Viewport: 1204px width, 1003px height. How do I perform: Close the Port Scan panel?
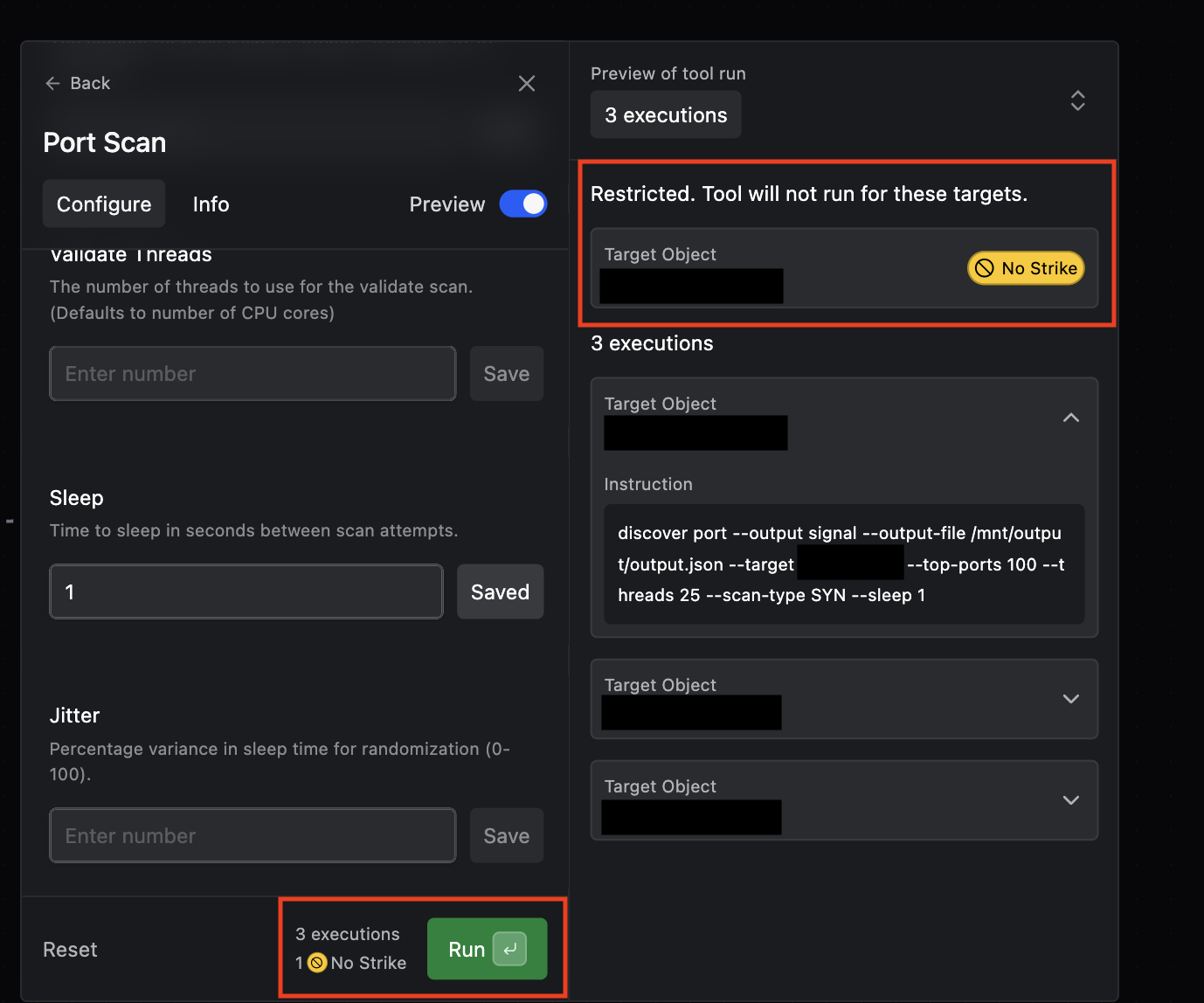(526, 84)
